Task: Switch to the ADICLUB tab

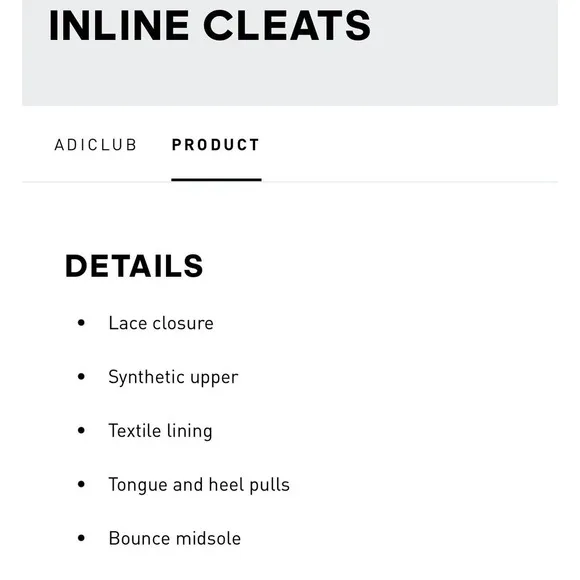Action: 95,145
